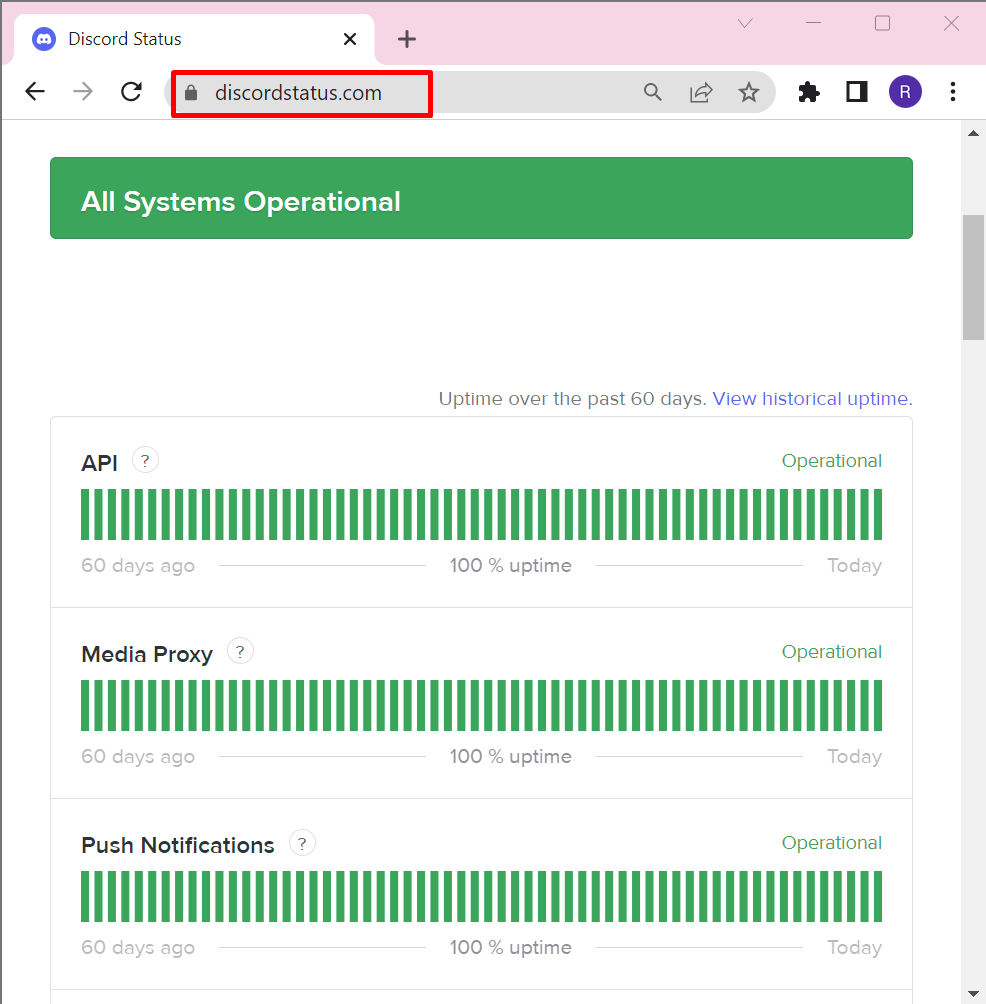Reload the Discord Status page
This screenshot has height=1004, width=986.
click(x=131, y=92)
